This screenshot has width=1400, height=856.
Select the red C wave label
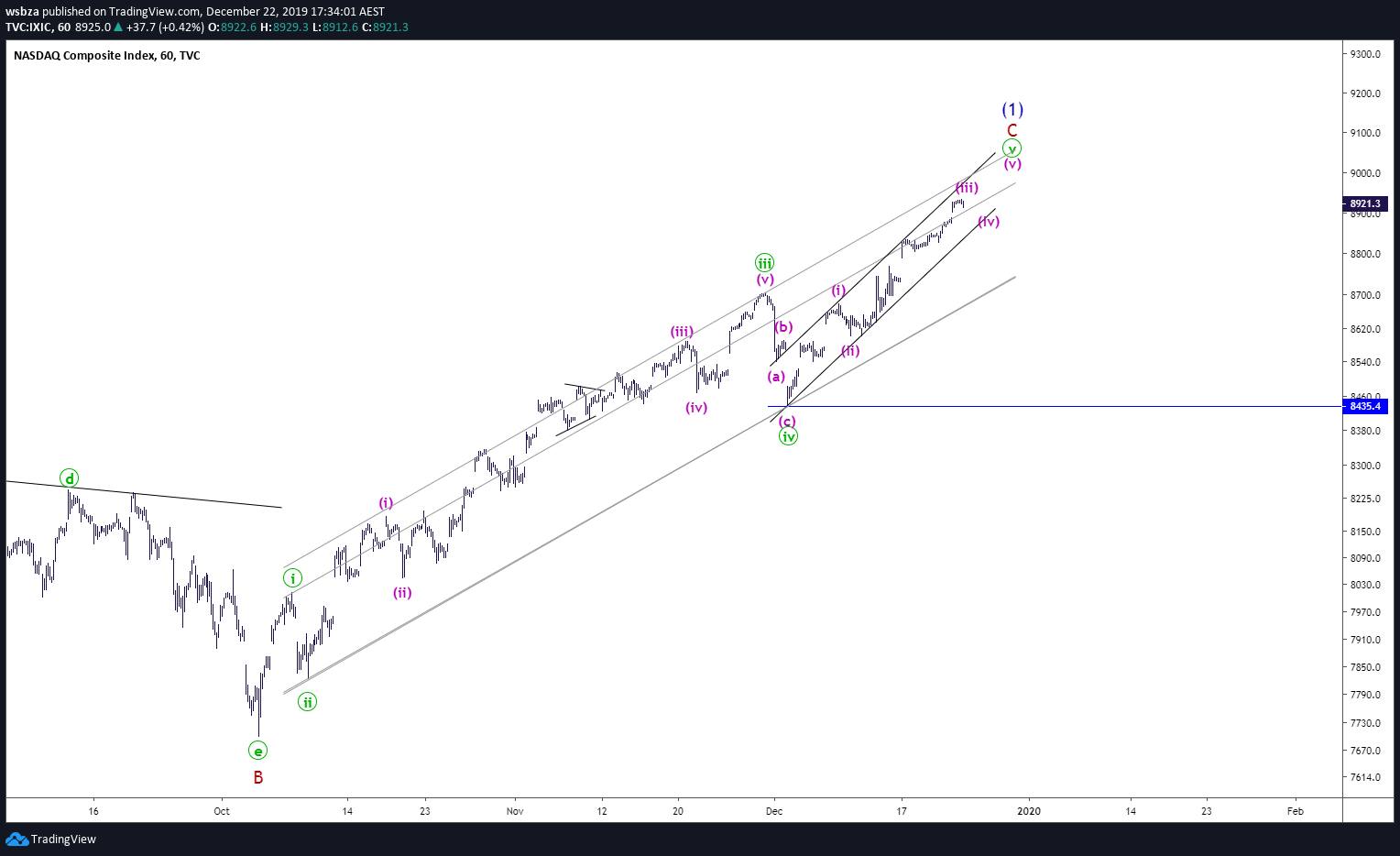pyautogui.click(x=1012, y=131)
